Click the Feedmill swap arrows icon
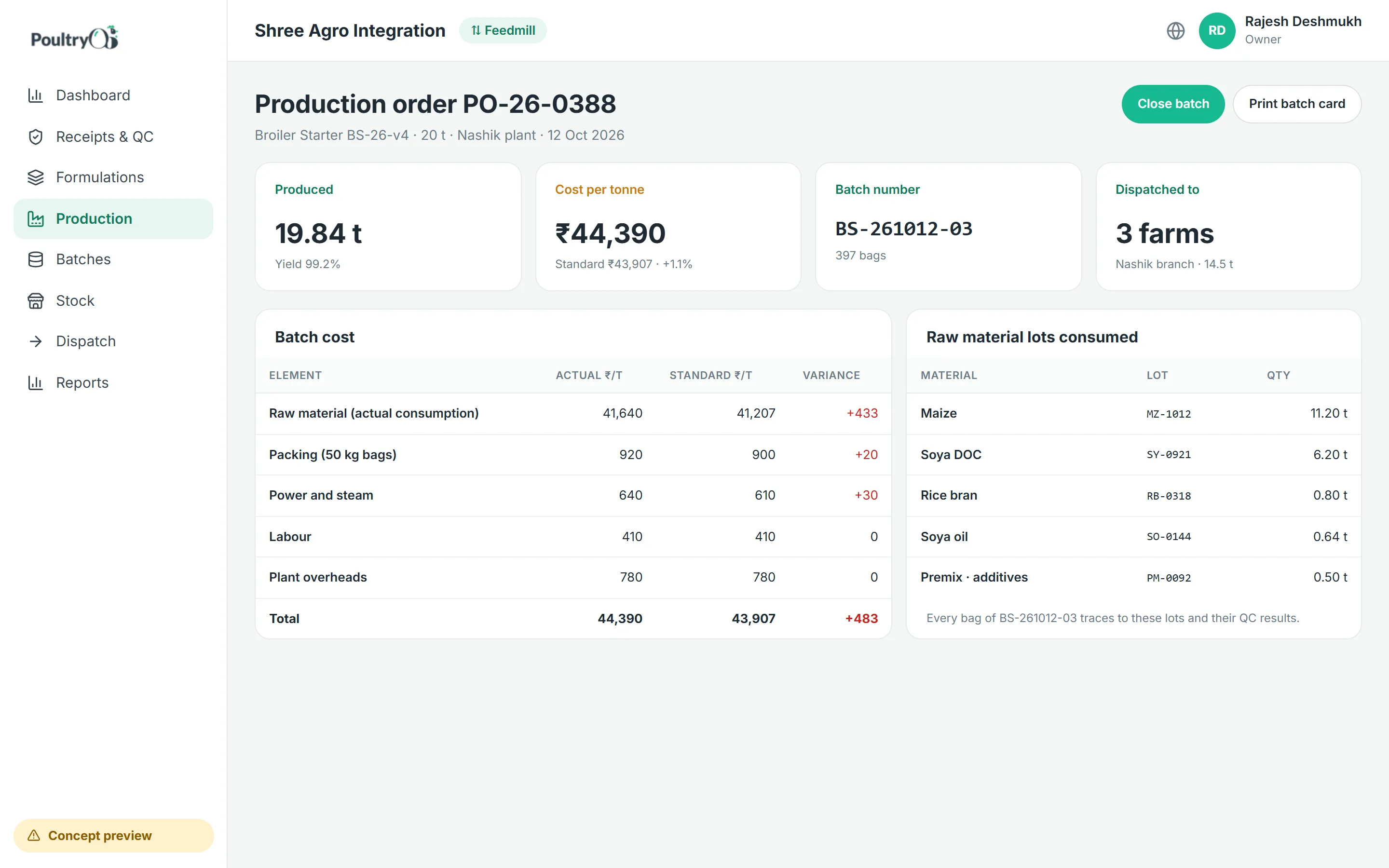The height and width of the screenshot is (868, 1389). pos(476,30)
